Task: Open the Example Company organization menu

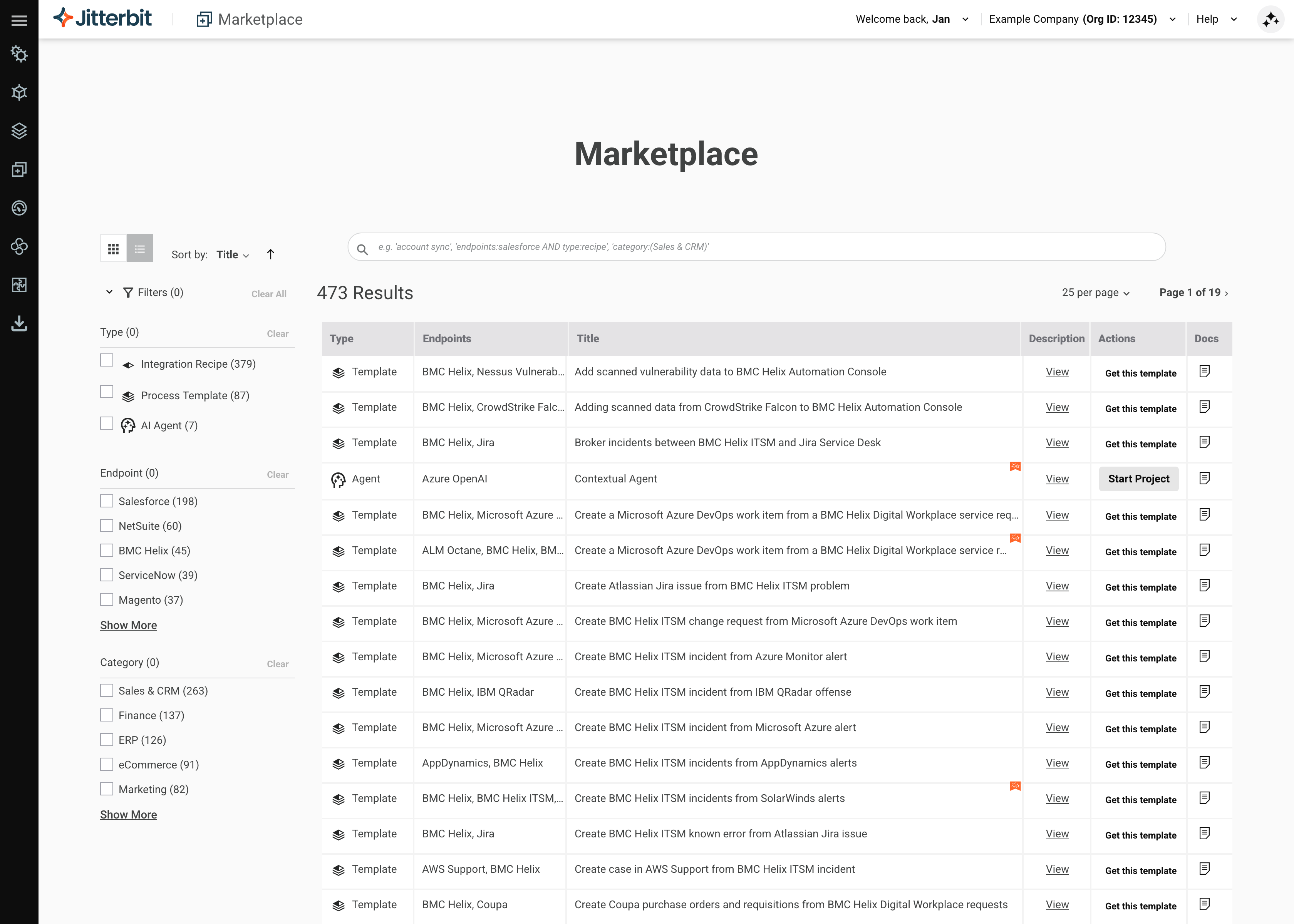Action: 1081,19
